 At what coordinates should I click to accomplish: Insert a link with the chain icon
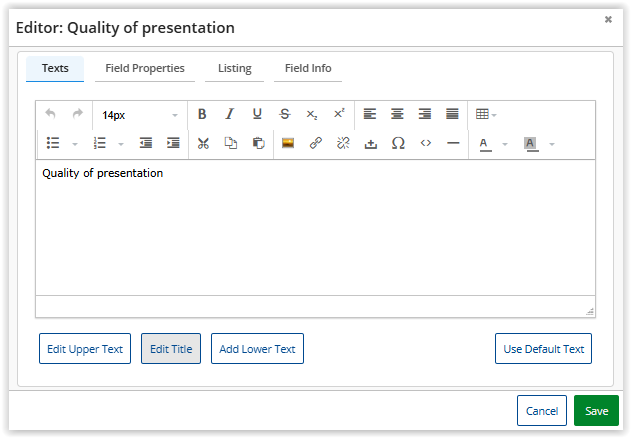click(x=315, y=144)
